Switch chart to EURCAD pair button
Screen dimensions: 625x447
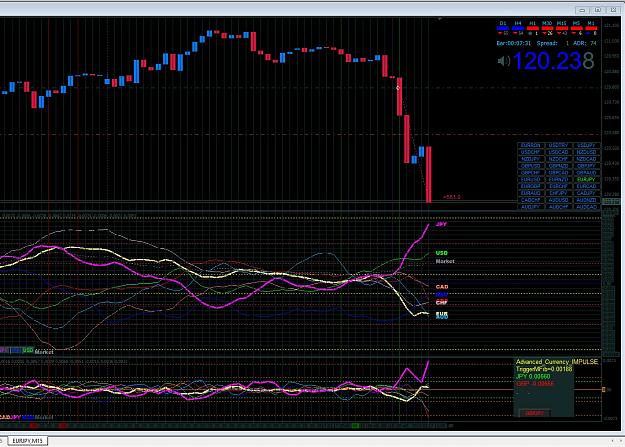[586, 186]
